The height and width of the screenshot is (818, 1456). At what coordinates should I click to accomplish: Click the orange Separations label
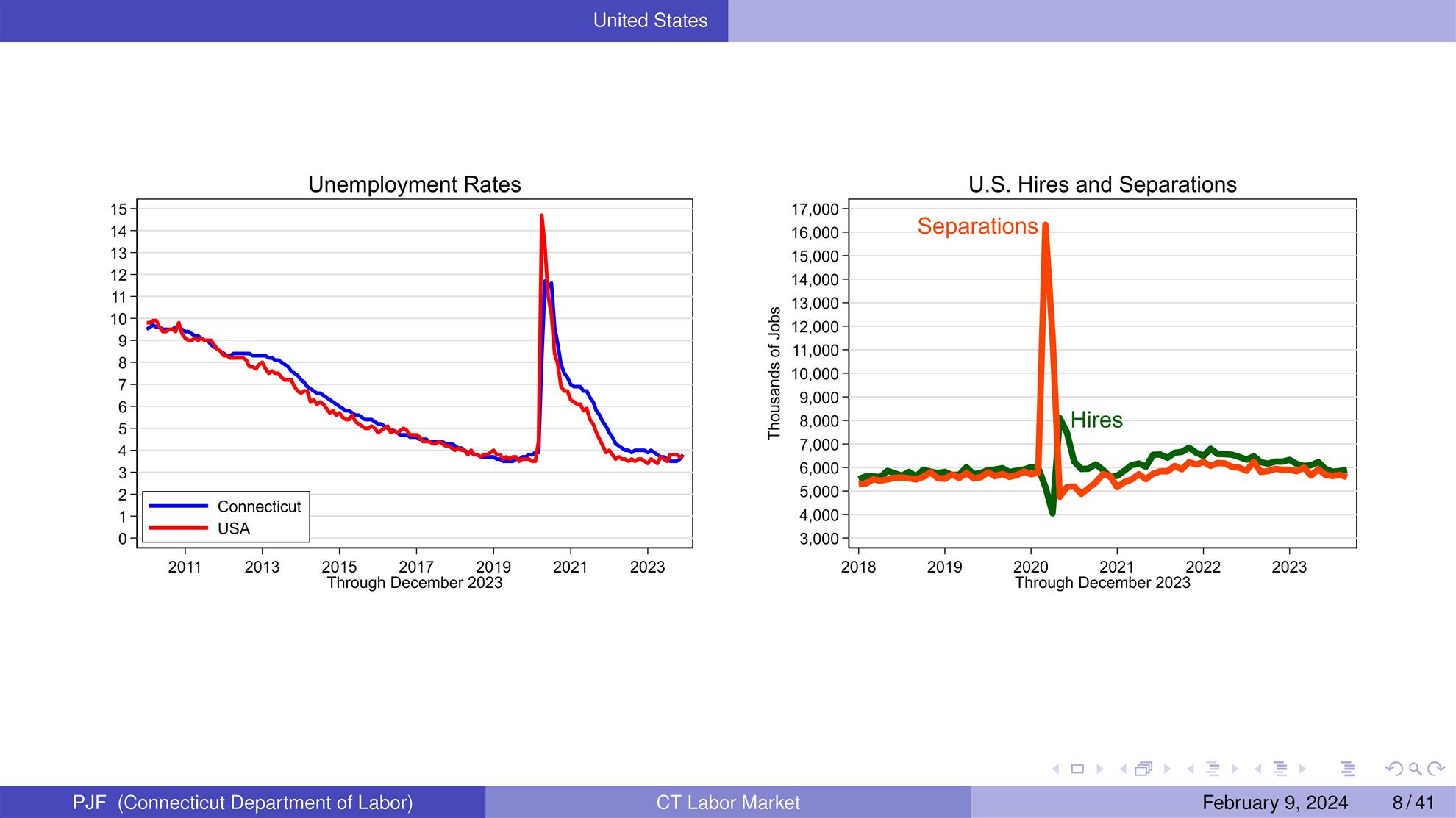point(977,226)
